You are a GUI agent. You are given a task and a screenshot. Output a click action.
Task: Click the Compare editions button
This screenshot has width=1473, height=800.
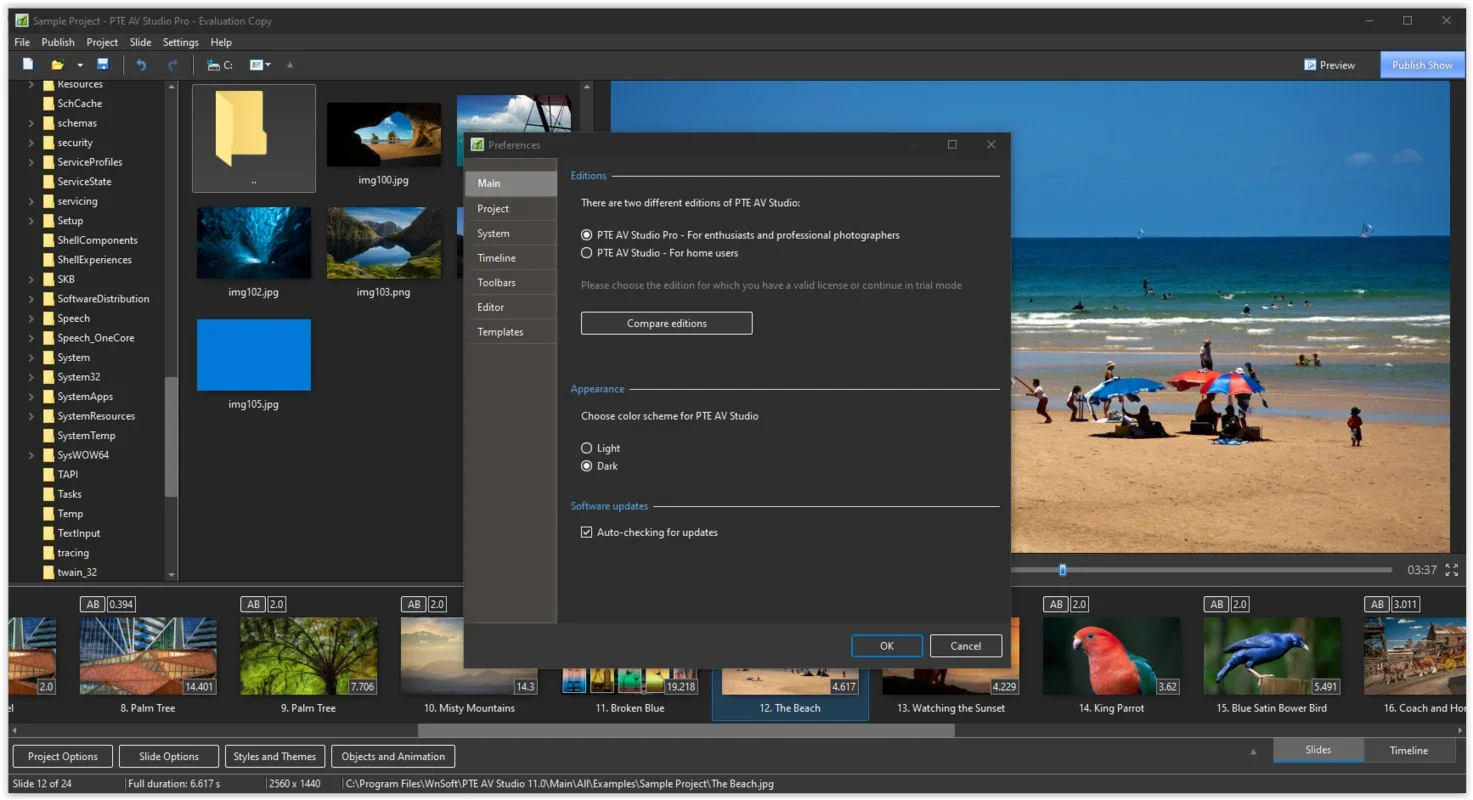coord(666,323)
